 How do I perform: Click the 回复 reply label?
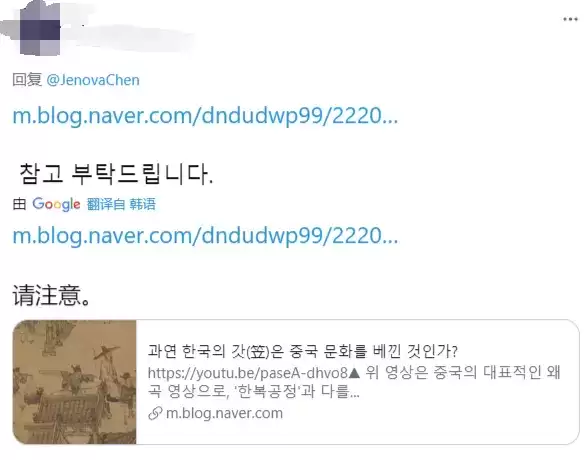coord(27,80)
